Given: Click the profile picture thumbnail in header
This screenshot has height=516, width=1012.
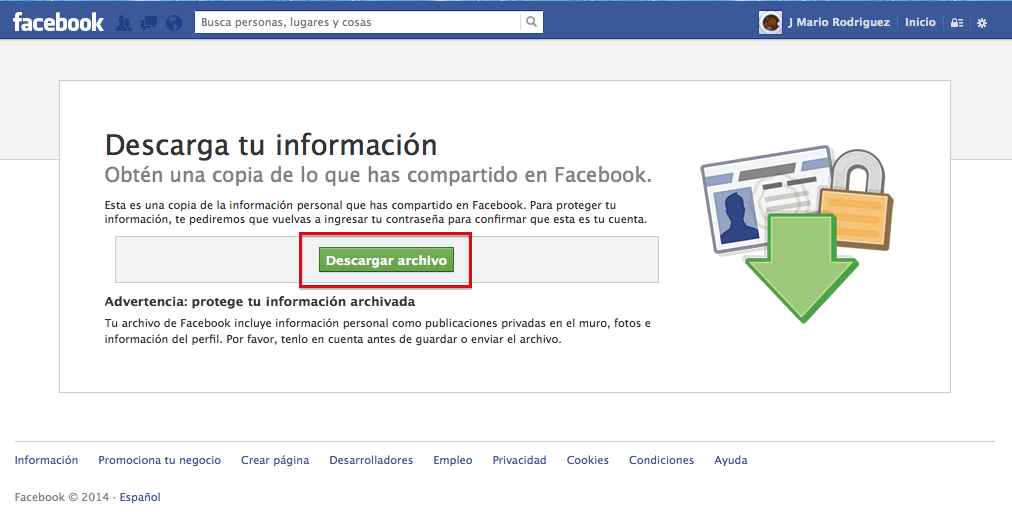Looking at the screenshot, I should [770, 23].
